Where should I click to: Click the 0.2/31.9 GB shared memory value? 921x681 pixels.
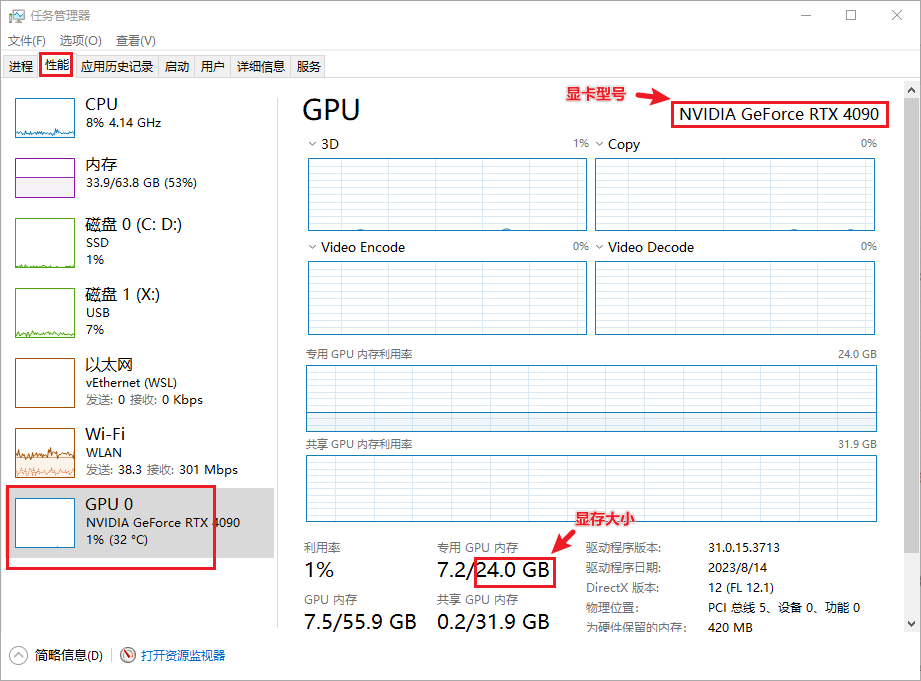(x=493, y=622)
